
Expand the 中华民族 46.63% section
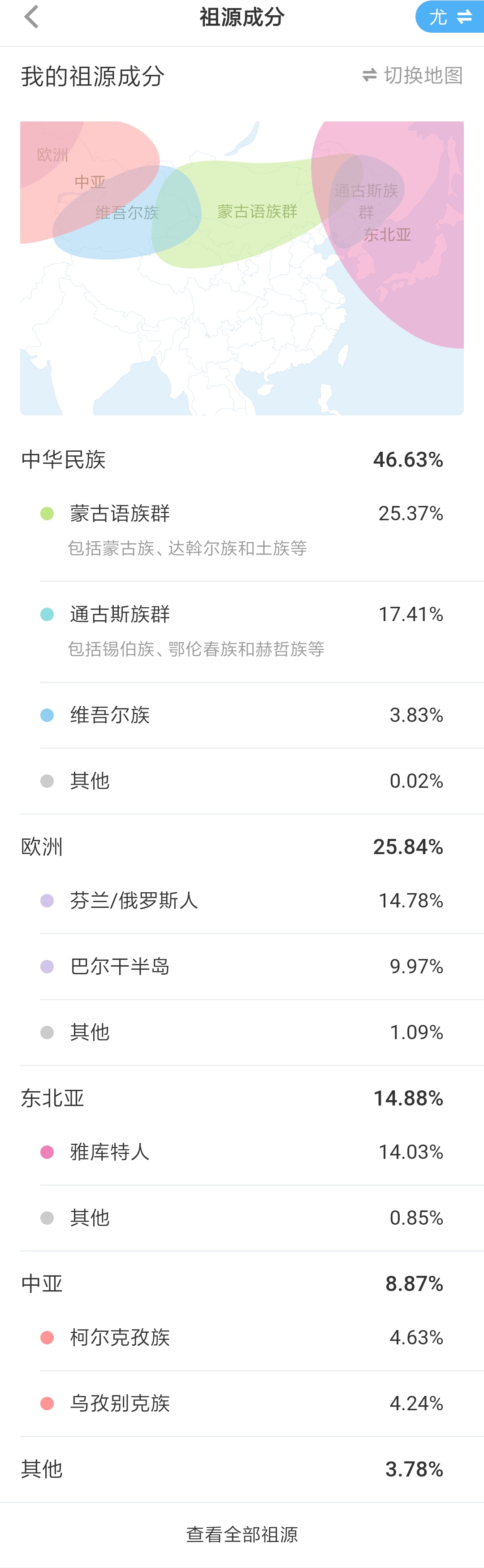point(242,460)
